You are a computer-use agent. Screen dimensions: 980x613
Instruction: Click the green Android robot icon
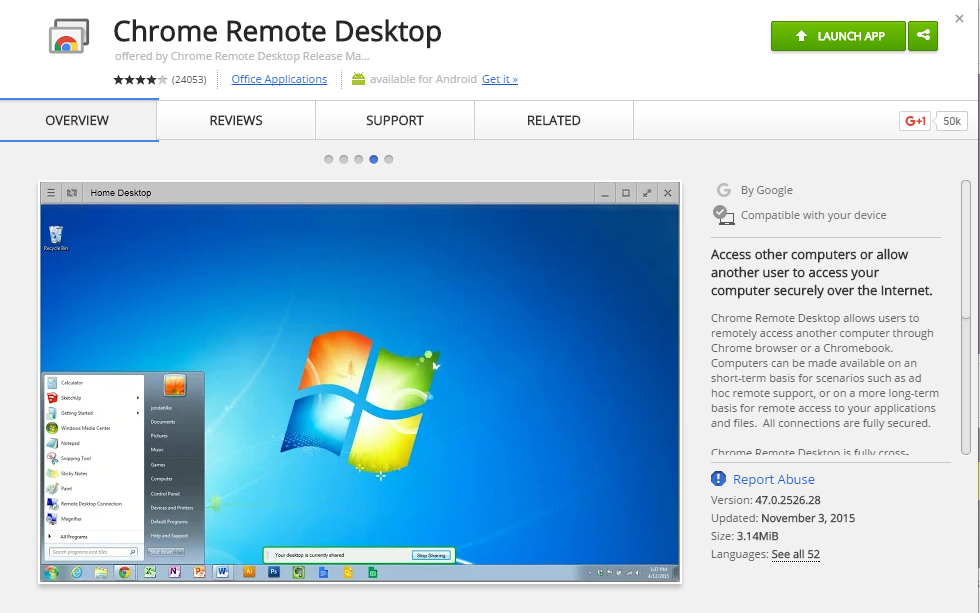tap(358, 79)
